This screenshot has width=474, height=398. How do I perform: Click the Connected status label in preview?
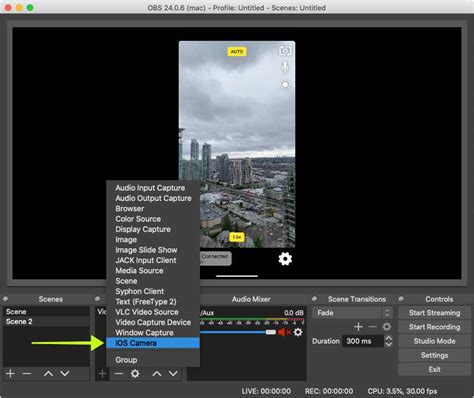tap(215, 258)
